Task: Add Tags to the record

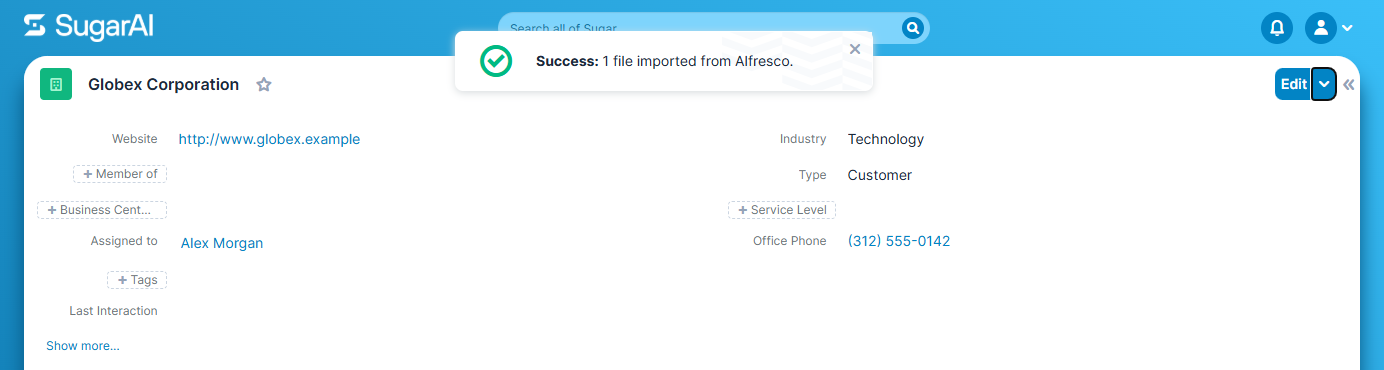Action: tap(137, 280)
